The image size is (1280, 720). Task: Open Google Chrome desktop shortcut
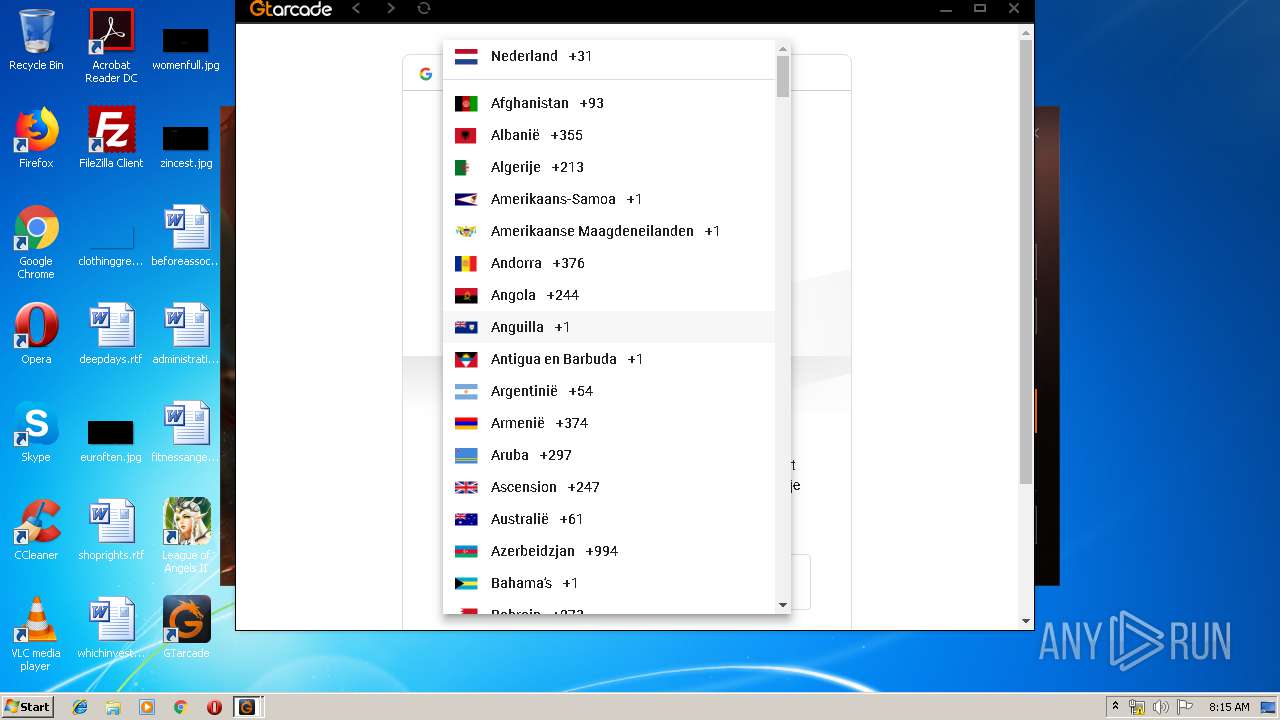point(36,242)
